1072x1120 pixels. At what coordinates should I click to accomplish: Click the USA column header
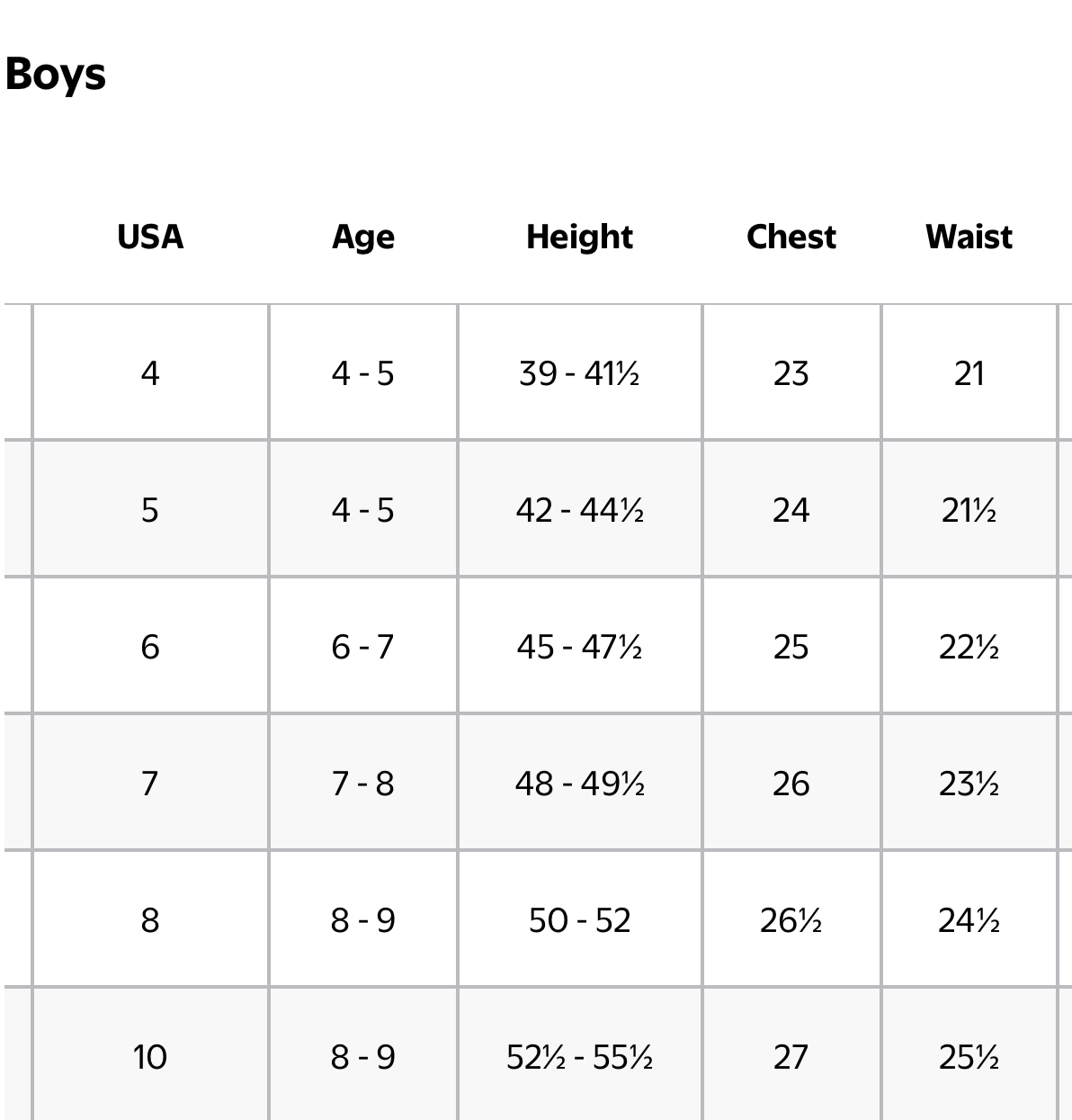click(150, 237)
